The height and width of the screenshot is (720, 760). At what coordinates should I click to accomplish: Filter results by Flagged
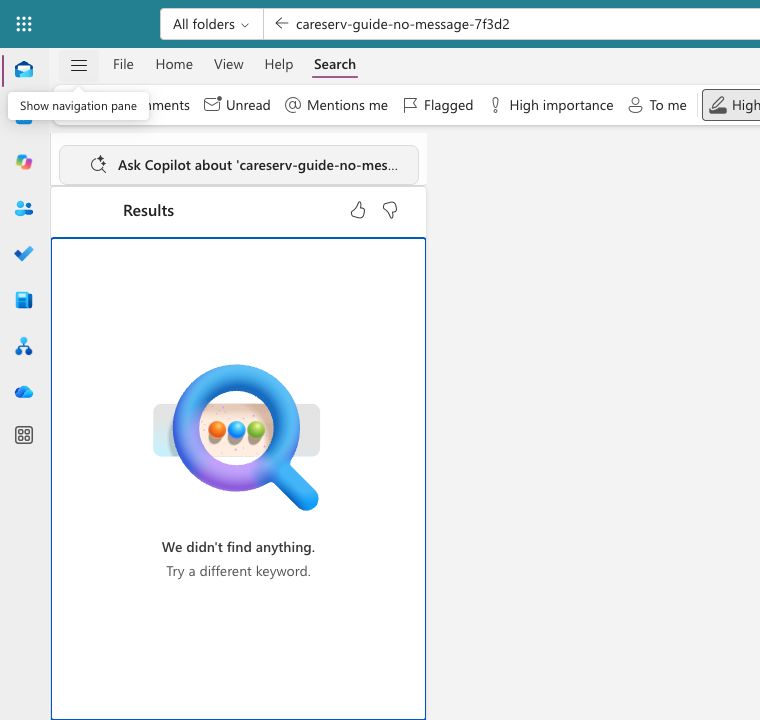click(x=438, y=105)
